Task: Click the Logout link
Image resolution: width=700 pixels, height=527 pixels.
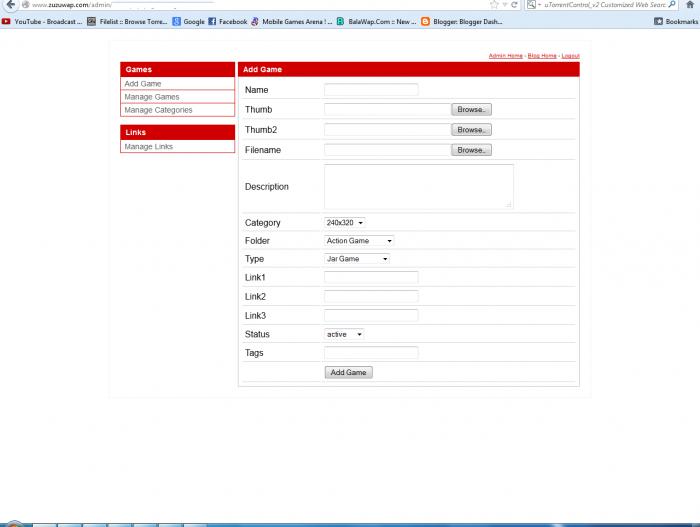Action: pyautogui.click(x=571, y=56)
